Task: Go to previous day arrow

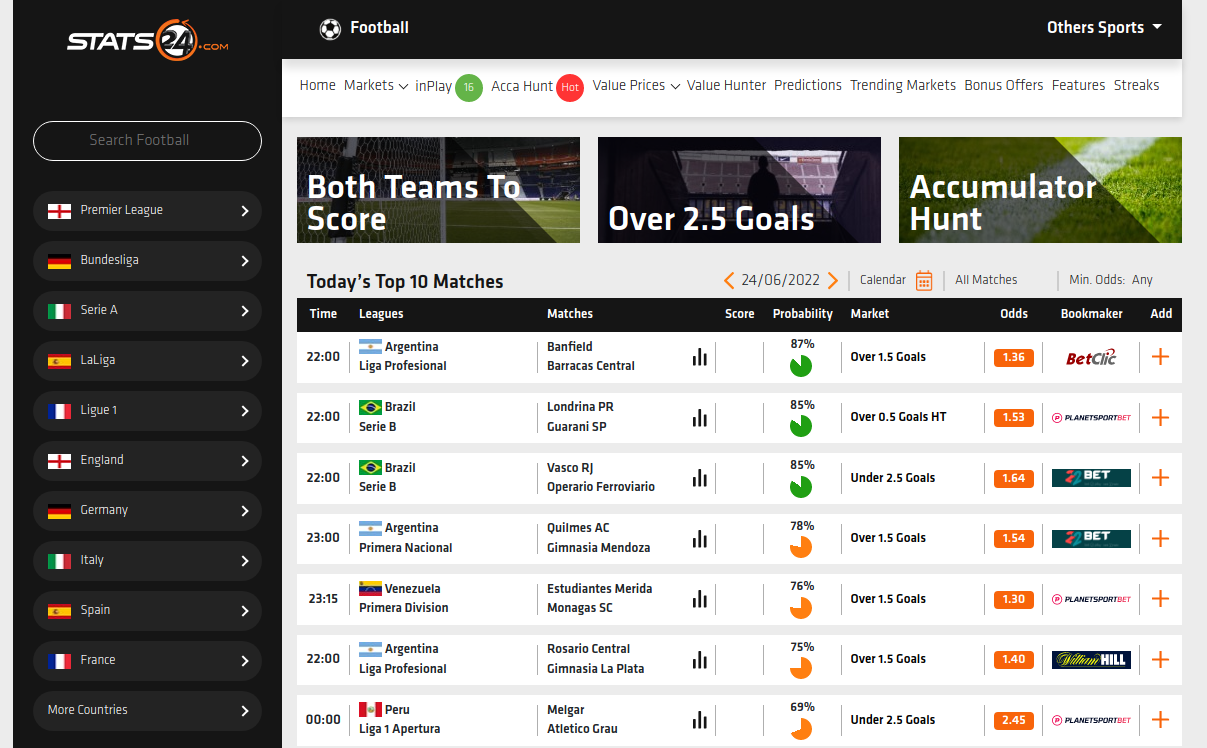Action: click(x=729, y=281)
